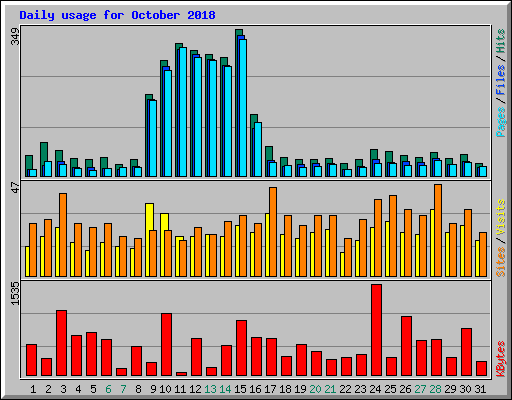Select day label 17 on the x-axis
Image resolution: width=512 pixels, height=400 pixels.
pyautogui.click(x=270, y=389)
